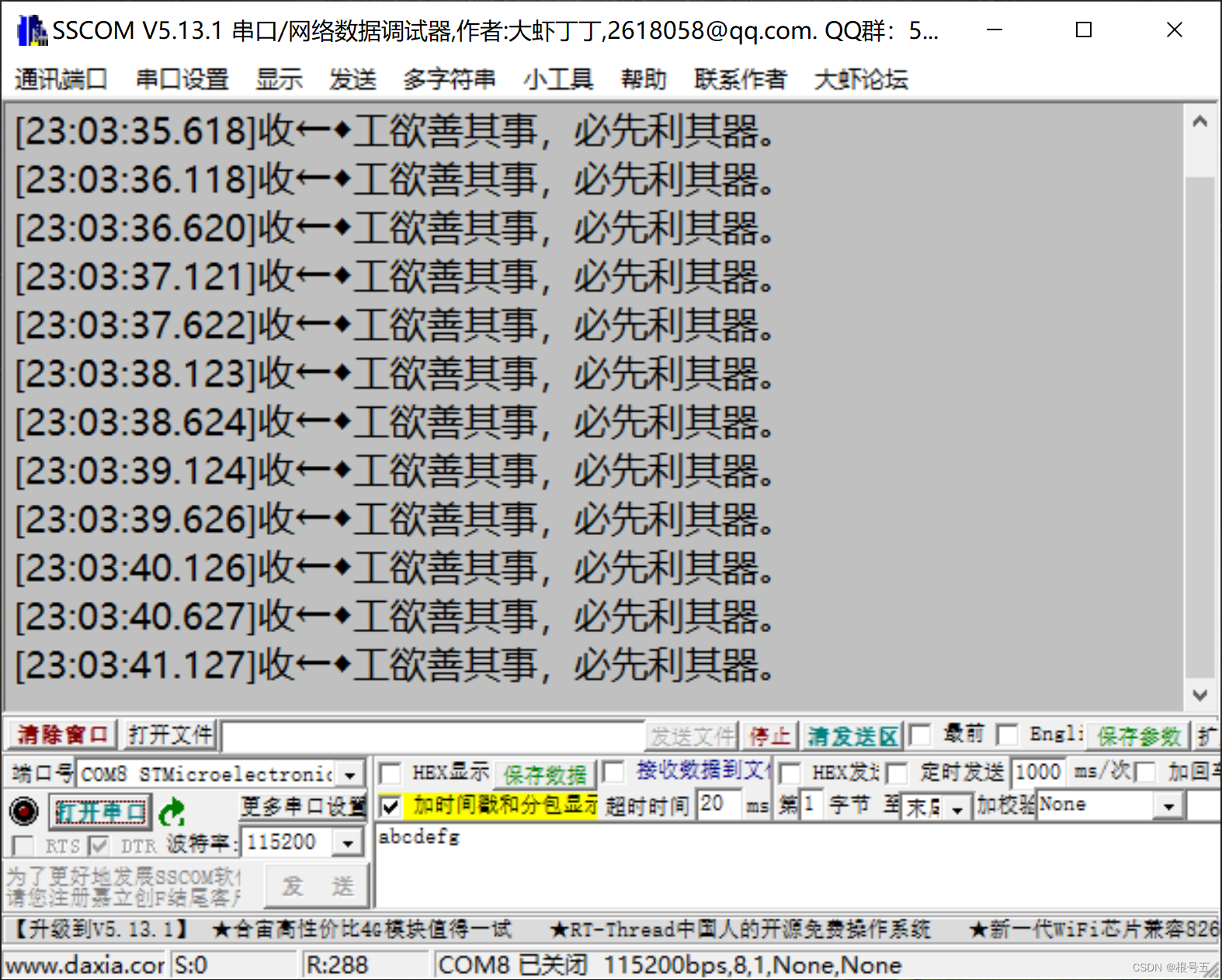Open the 大虾论坛 menu
The height and width of the screenshot is (980, 1222).
[x=861, y=79]
